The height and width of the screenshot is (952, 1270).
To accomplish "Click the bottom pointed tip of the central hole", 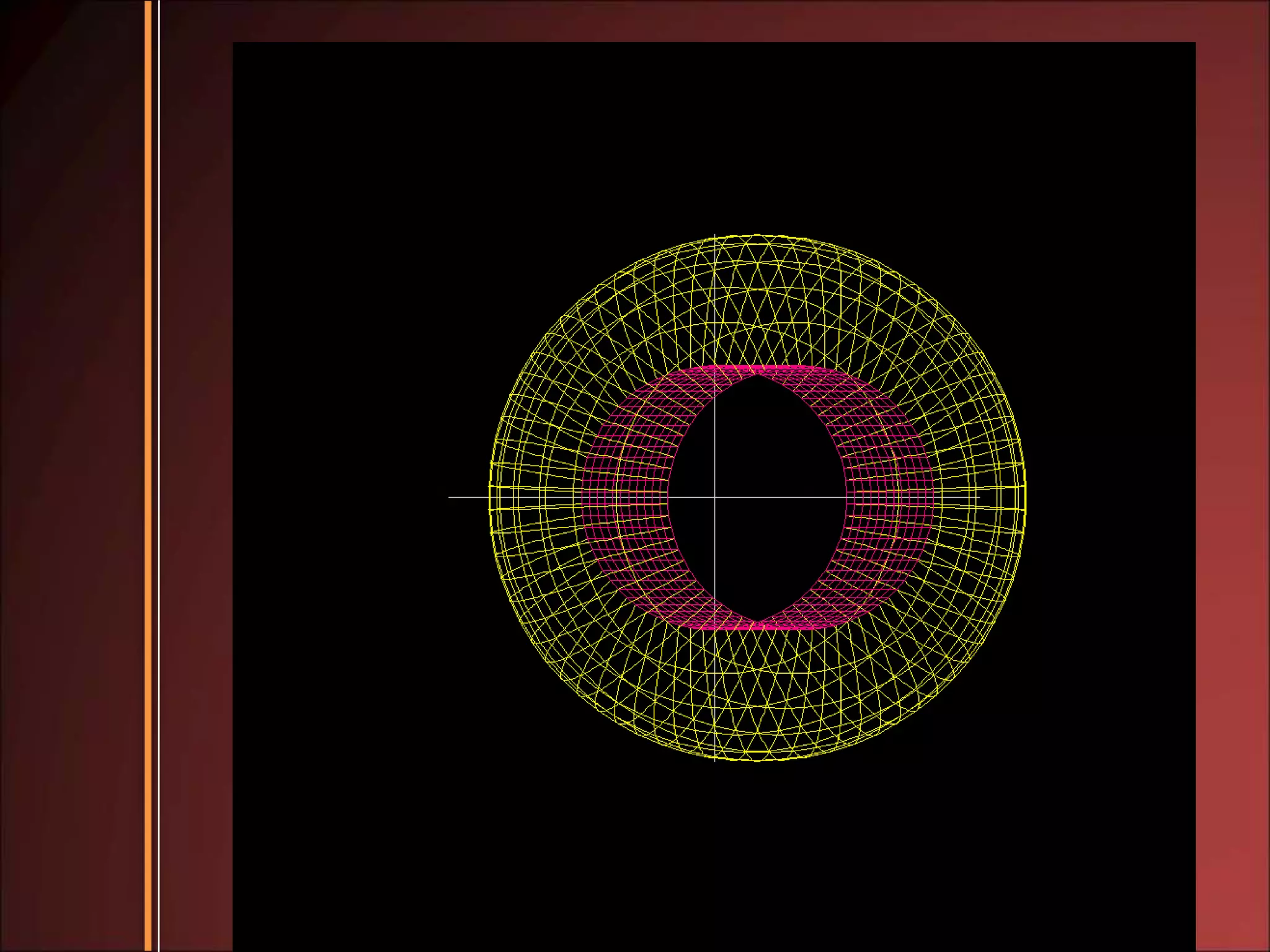I will point(758,620).
